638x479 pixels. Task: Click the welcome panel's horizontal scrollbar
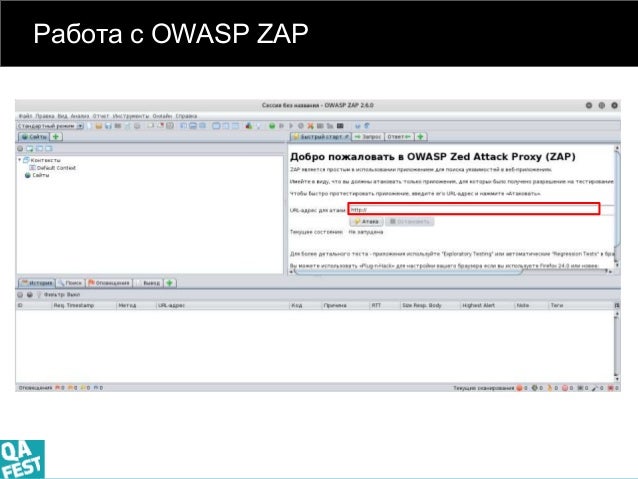point(409,271)
